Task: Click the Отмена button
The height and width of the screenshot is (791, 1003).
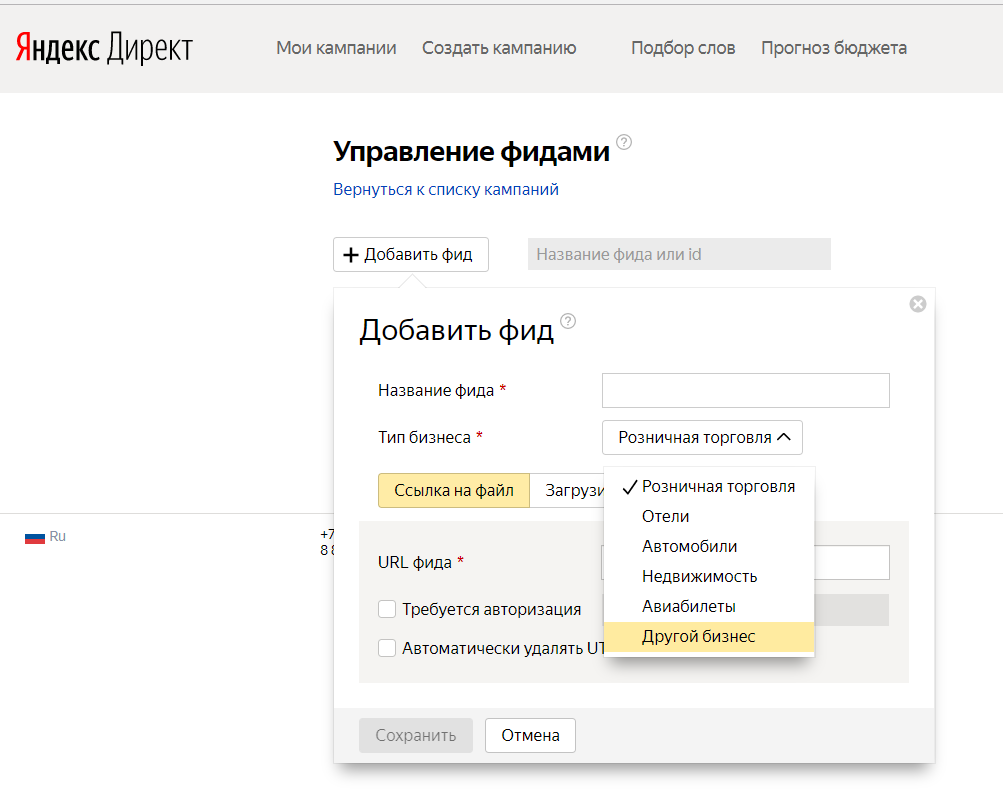Action: click(x=530, y=735)
